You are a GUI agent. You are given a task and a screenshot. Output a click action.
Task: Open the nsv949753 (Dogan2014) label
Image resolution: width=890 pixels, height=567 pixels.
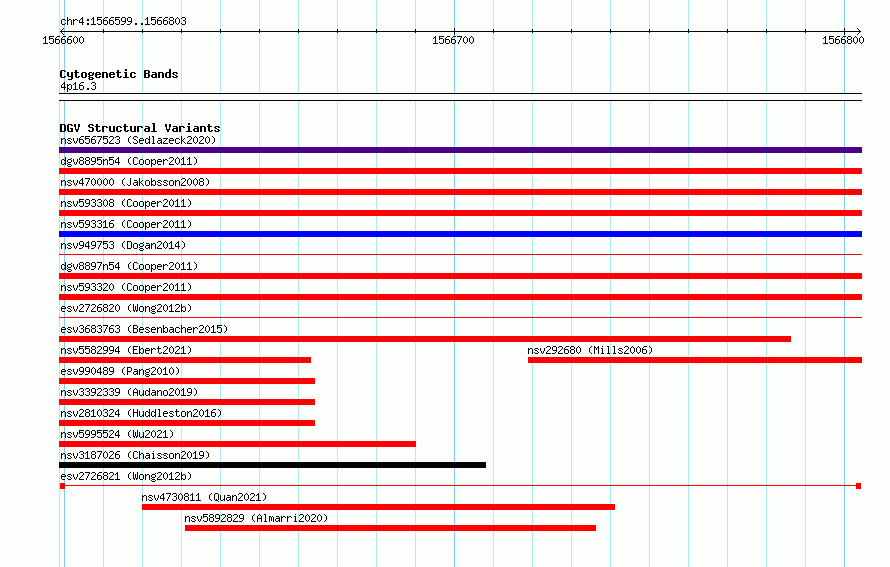pos(123,245)
